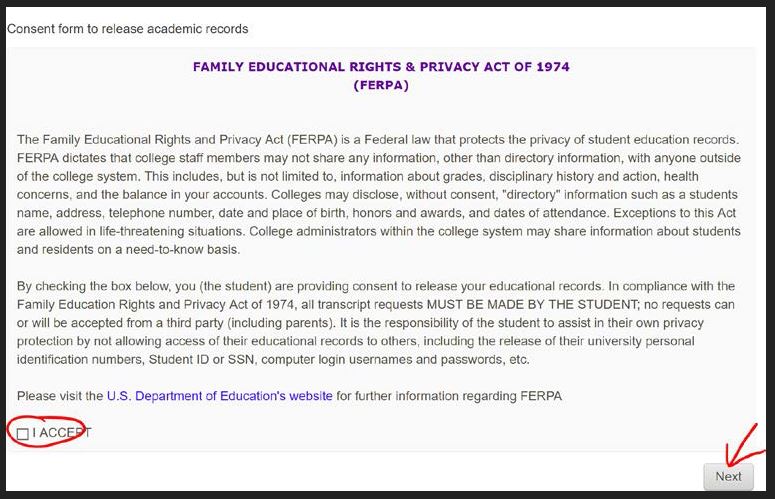Check the I ACCEPT checkbox

click(23, 434)
